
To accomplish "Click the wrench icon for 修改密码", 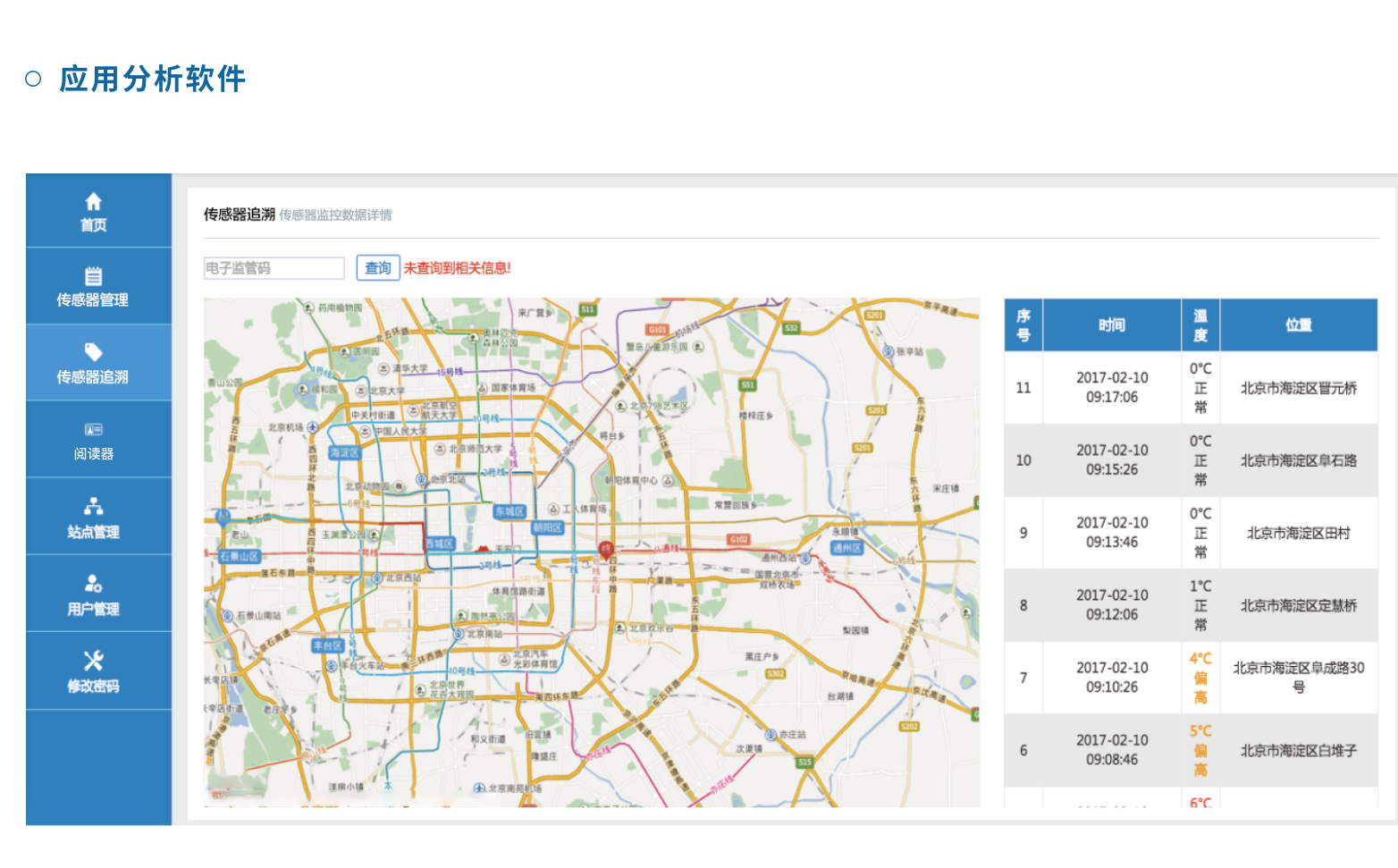I will pyautogui.click(x=93, y=661).
